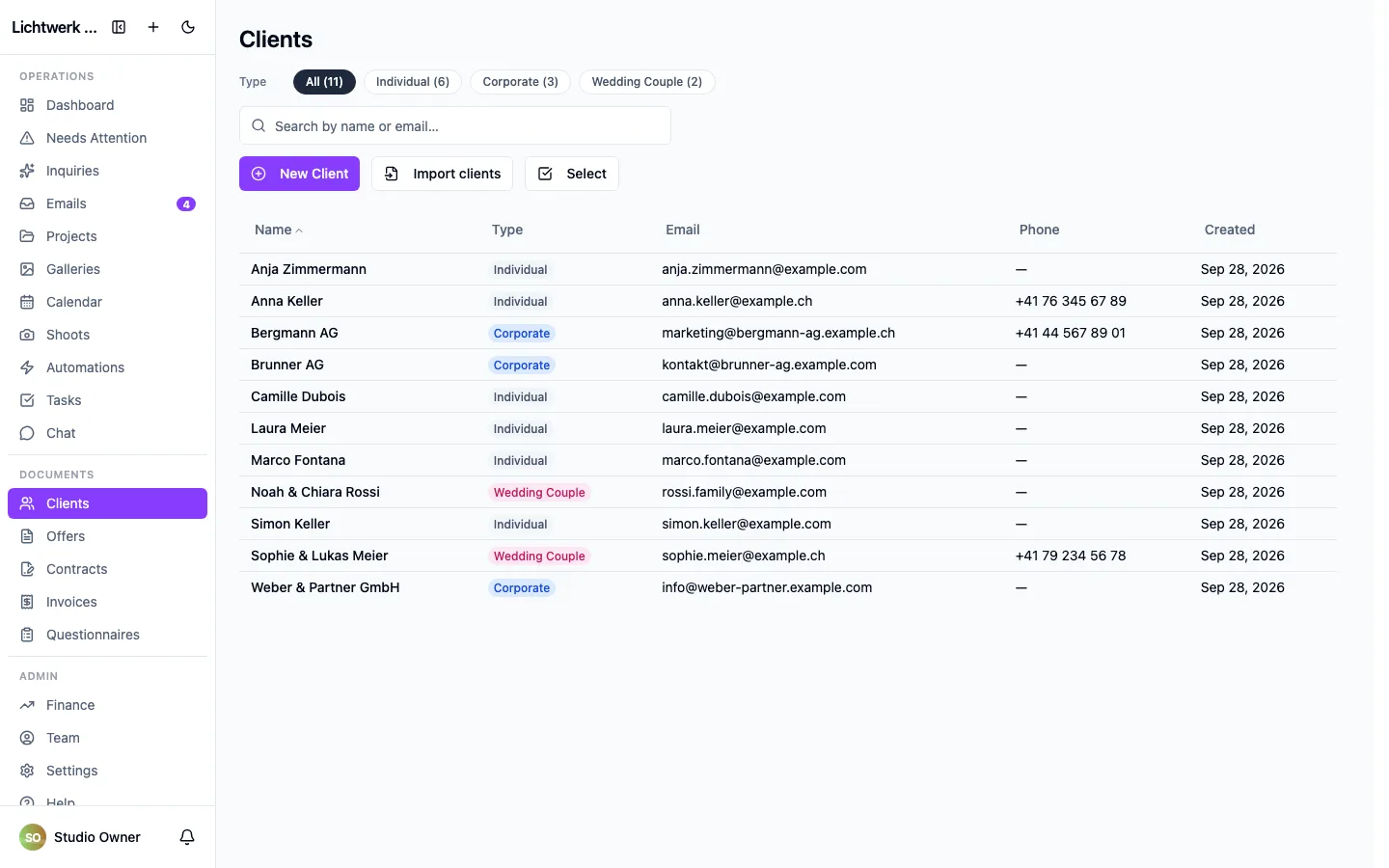Open Inquiries in the sidebar
Screen dimensions: 1389x868
pos(107,171)
